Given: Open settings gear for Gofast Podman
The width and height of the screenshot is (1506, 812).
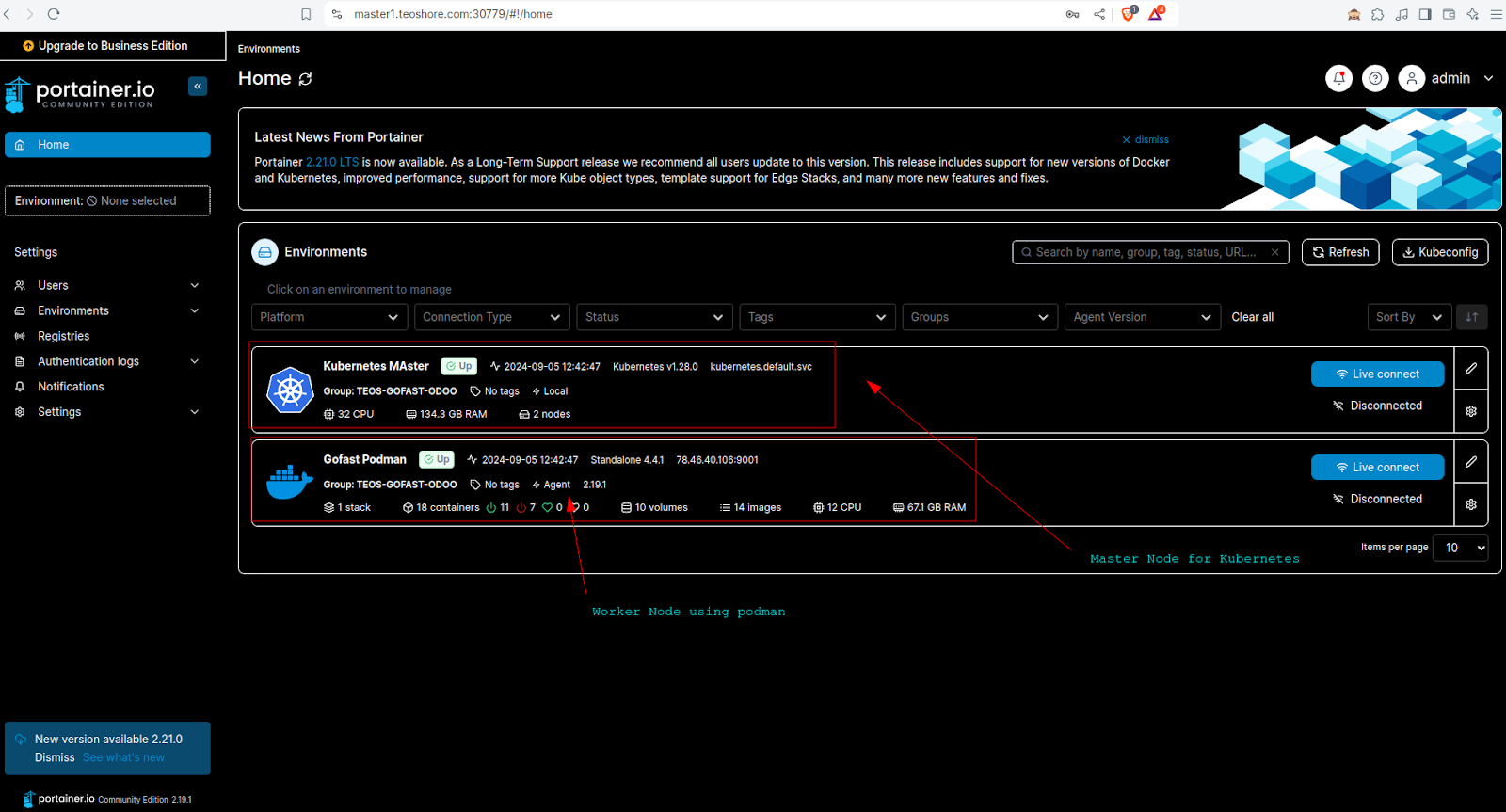Looking at the screenshot, I should pos(1471,504).
